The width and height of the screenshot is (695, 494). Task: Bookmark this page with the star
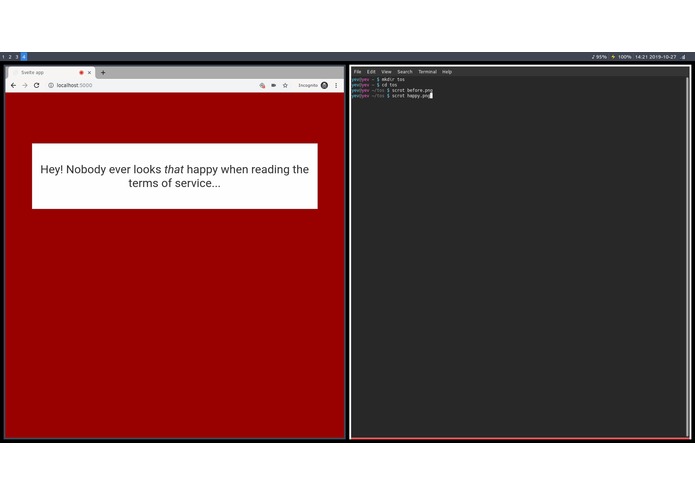(285, 86)
